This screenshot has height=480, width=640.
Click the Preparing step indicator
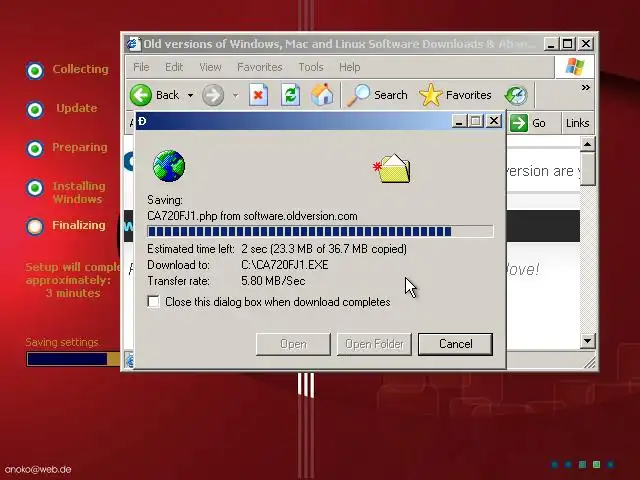click(35, 149)
